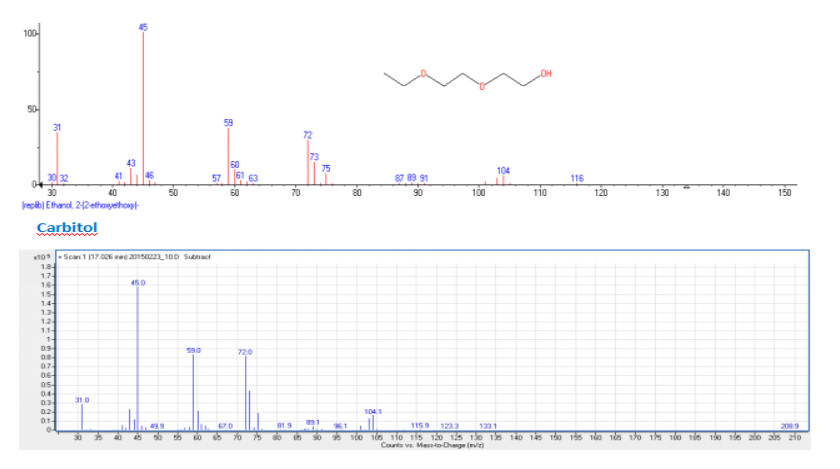
Task: Click the peak labeled 72 in the top spectrum
Action: pyautogui.click(x=308, y=161)
